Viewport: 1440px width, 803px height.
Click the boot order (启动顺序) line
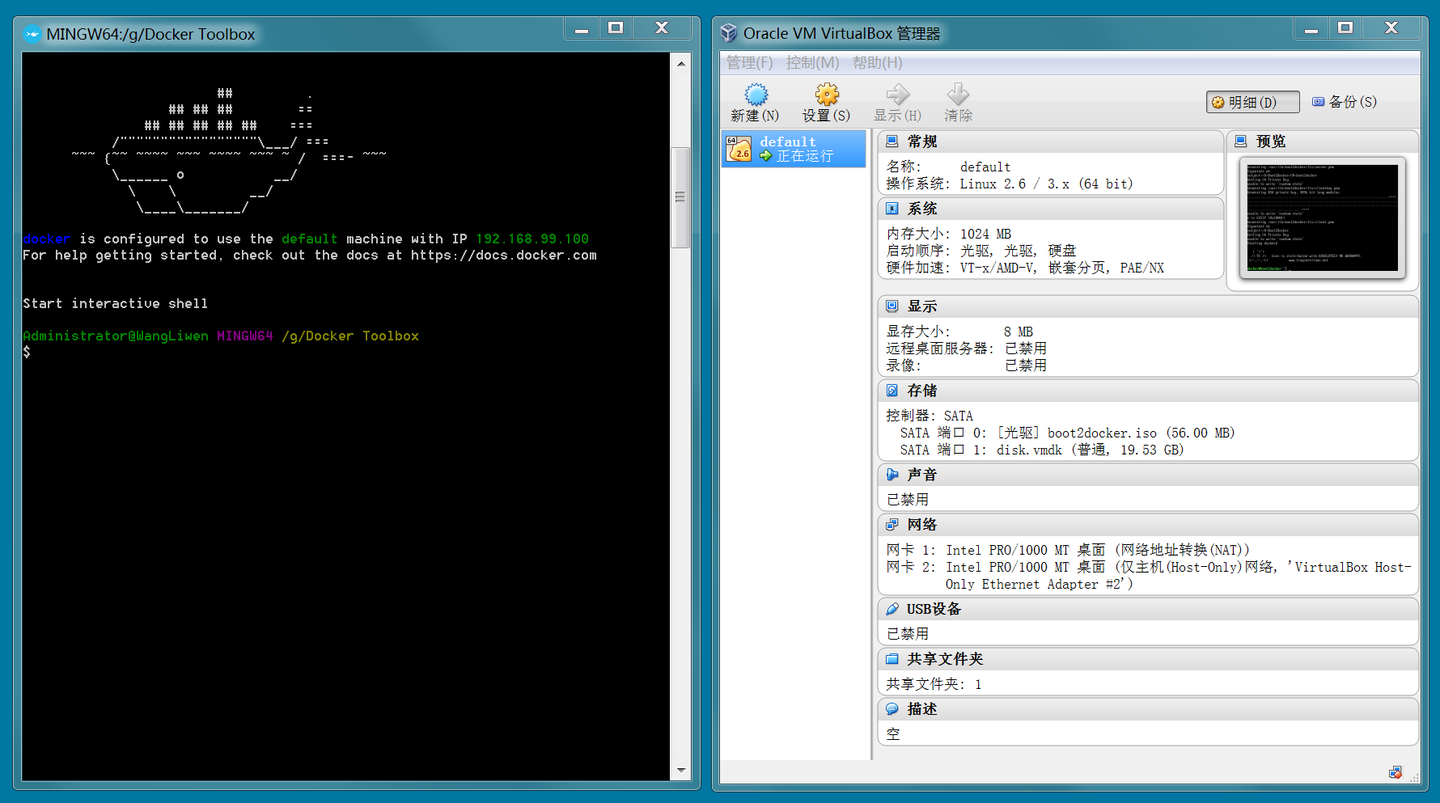tap(981, 251)
